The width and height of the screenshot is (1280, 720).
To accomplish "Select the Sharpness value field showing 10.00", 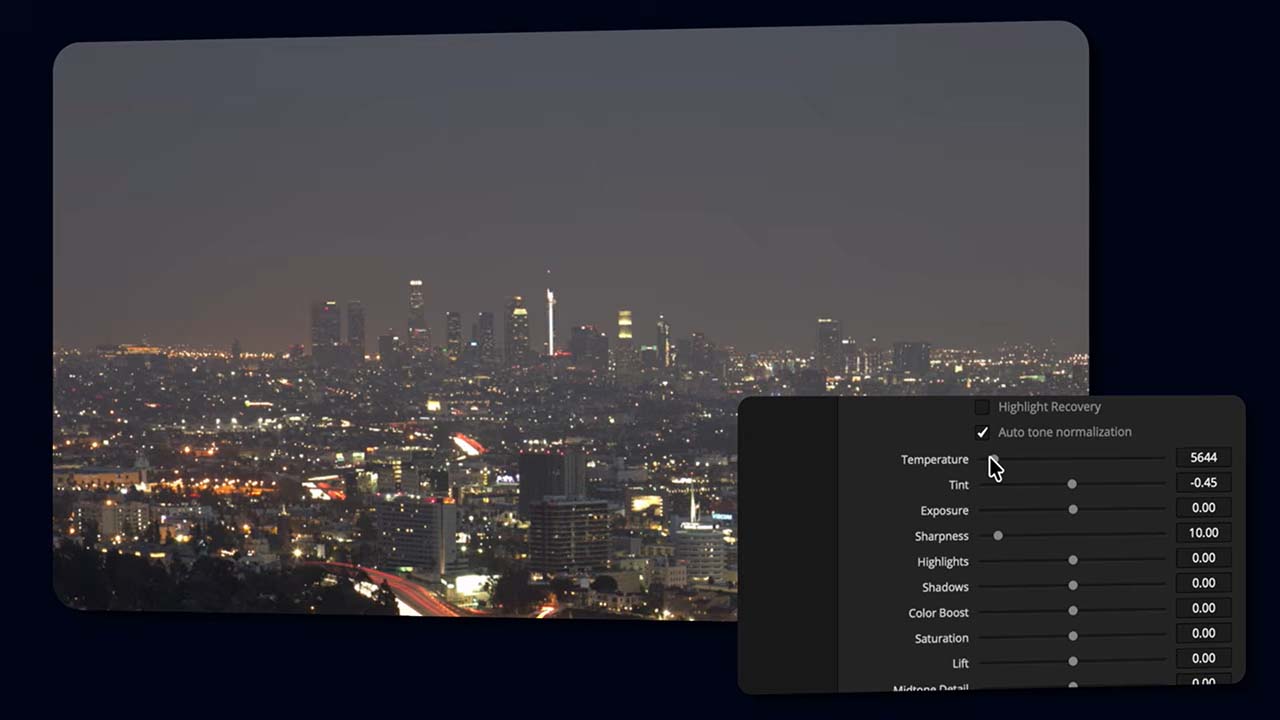I will [x=1203, y=533].
